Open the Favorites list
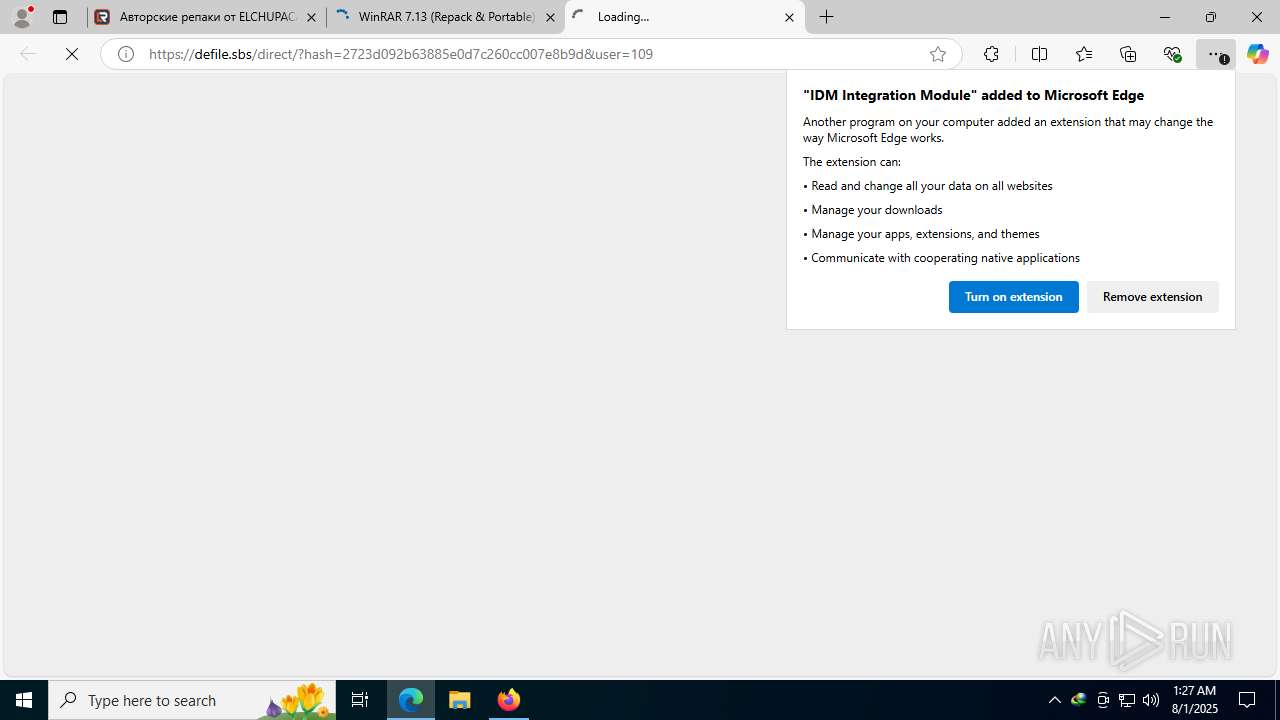This screenshot has height=720, width=1280. [1084, 54]
